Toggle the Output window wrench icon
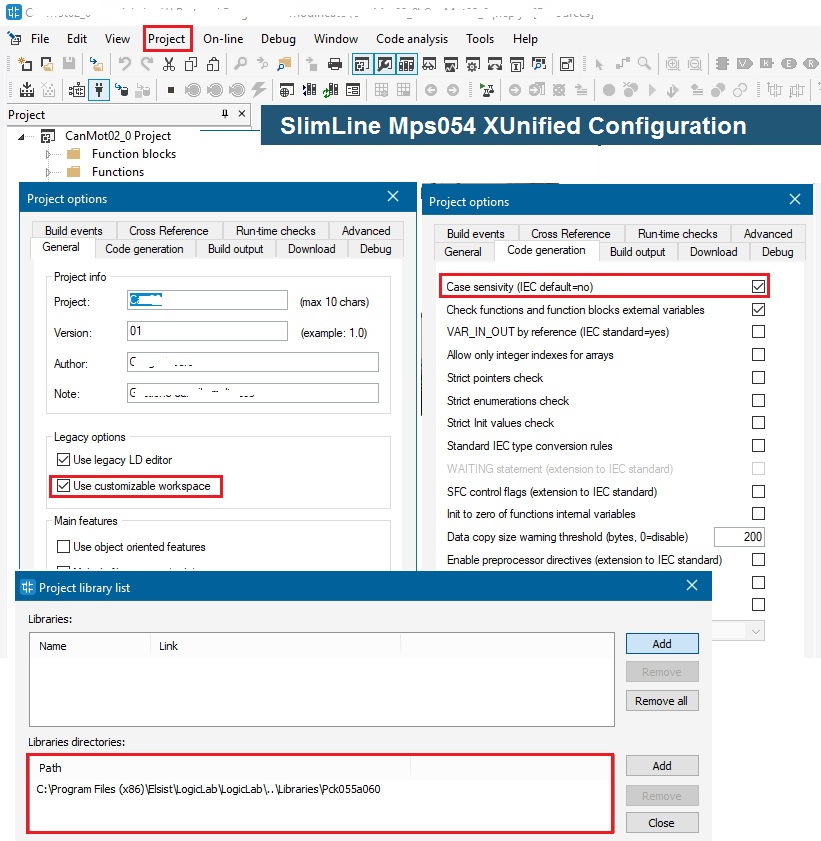Viewport: 821px width, 841px height. (x=384, y=64)
